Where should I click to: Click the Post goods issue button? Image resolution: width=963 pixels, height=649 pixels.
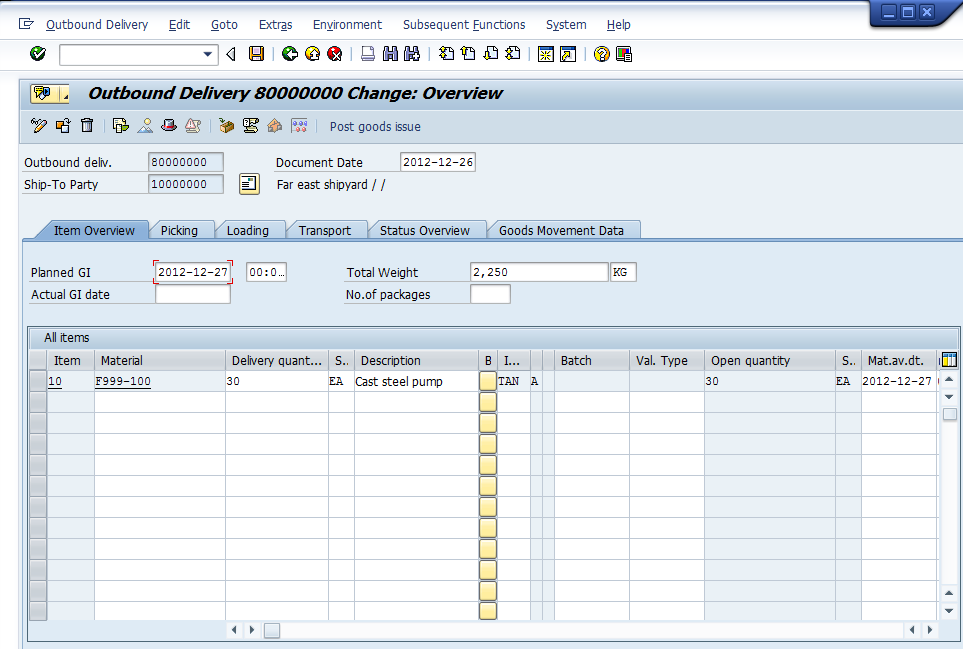point(374,126)
